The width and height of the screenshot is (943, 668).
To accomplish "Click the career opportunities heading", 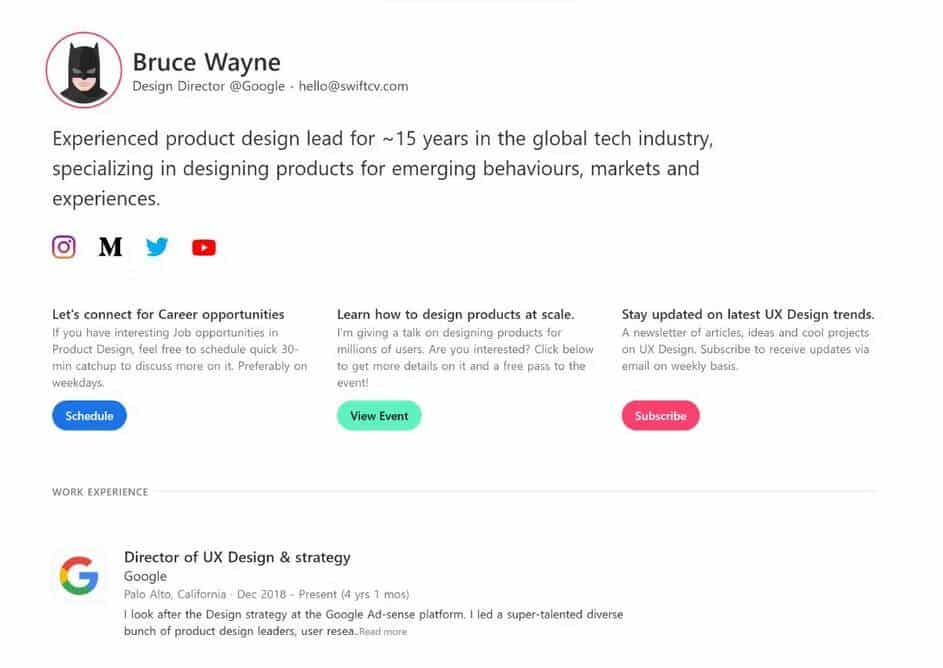I will 168,314.
